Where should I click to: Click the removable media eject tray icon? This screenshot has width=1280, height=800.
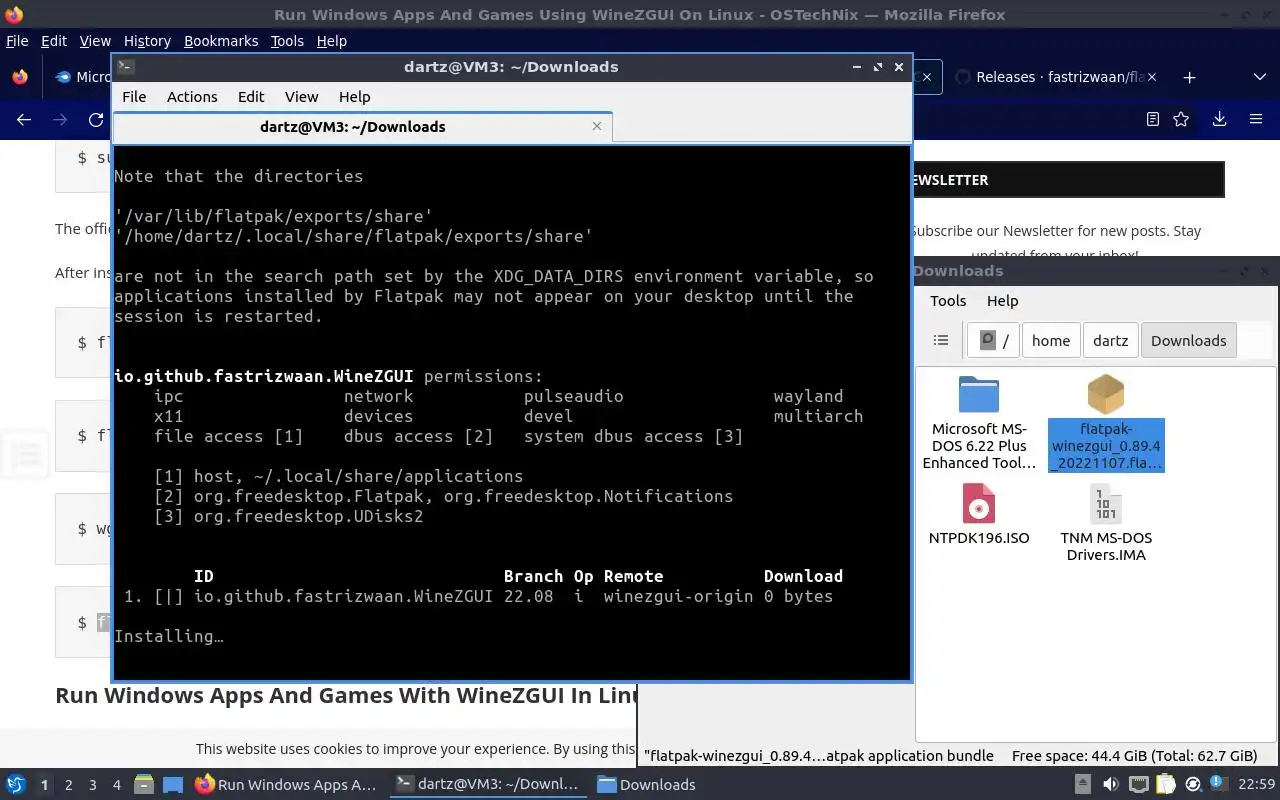(x=1082, y=784)
